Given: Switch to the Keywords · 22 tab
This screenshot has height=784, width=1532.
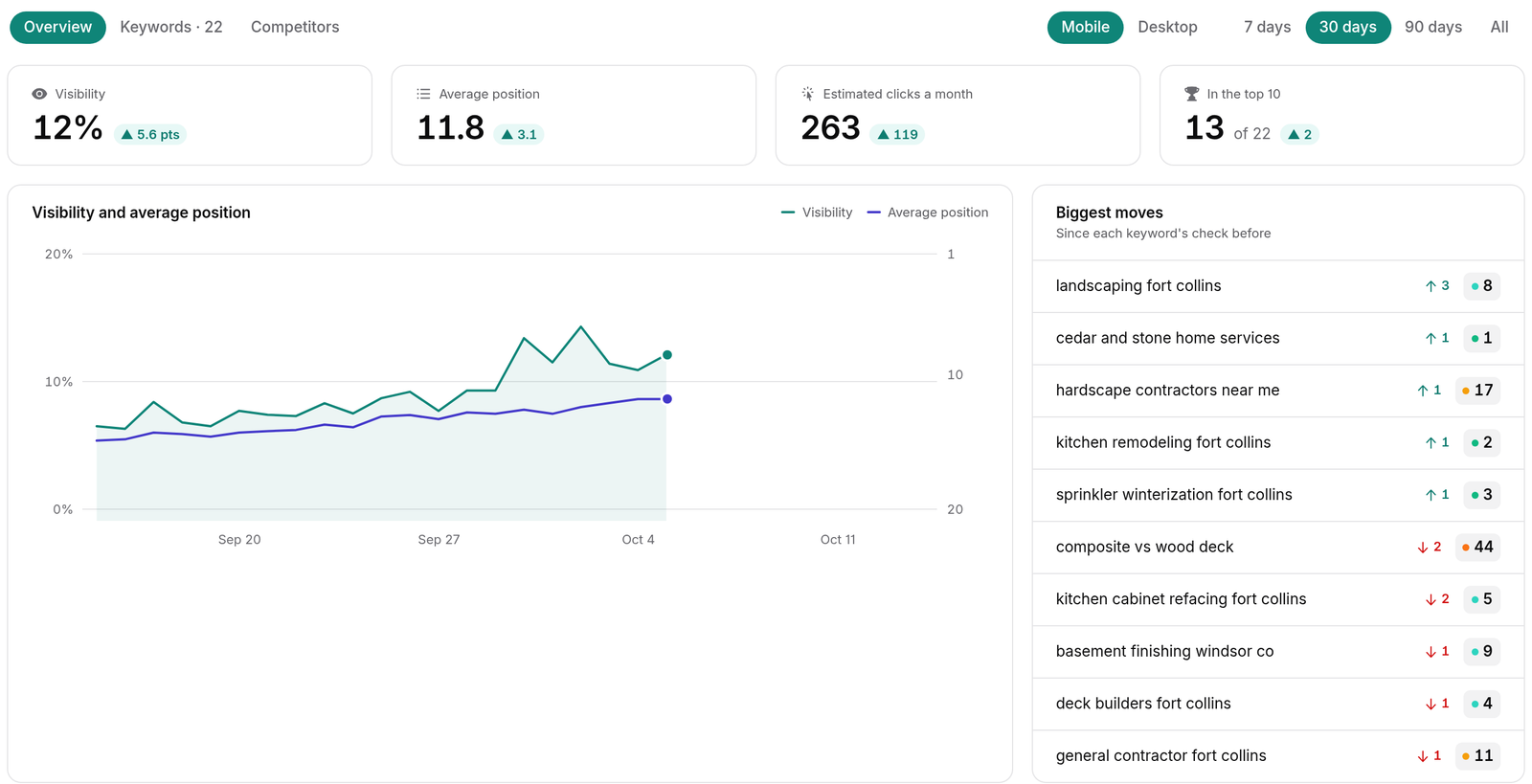Looking at the screenshot, I should tap(171, 27).
